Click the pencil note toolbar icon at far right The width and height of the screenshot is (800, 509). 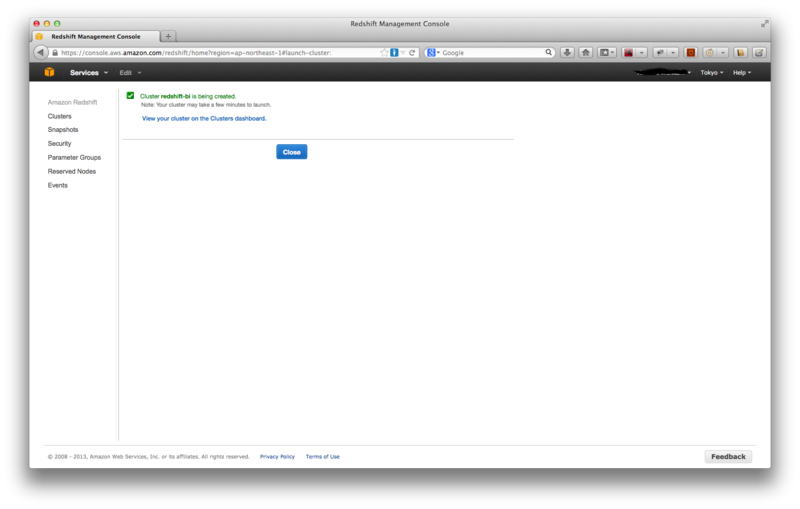[x=759, y=53]
